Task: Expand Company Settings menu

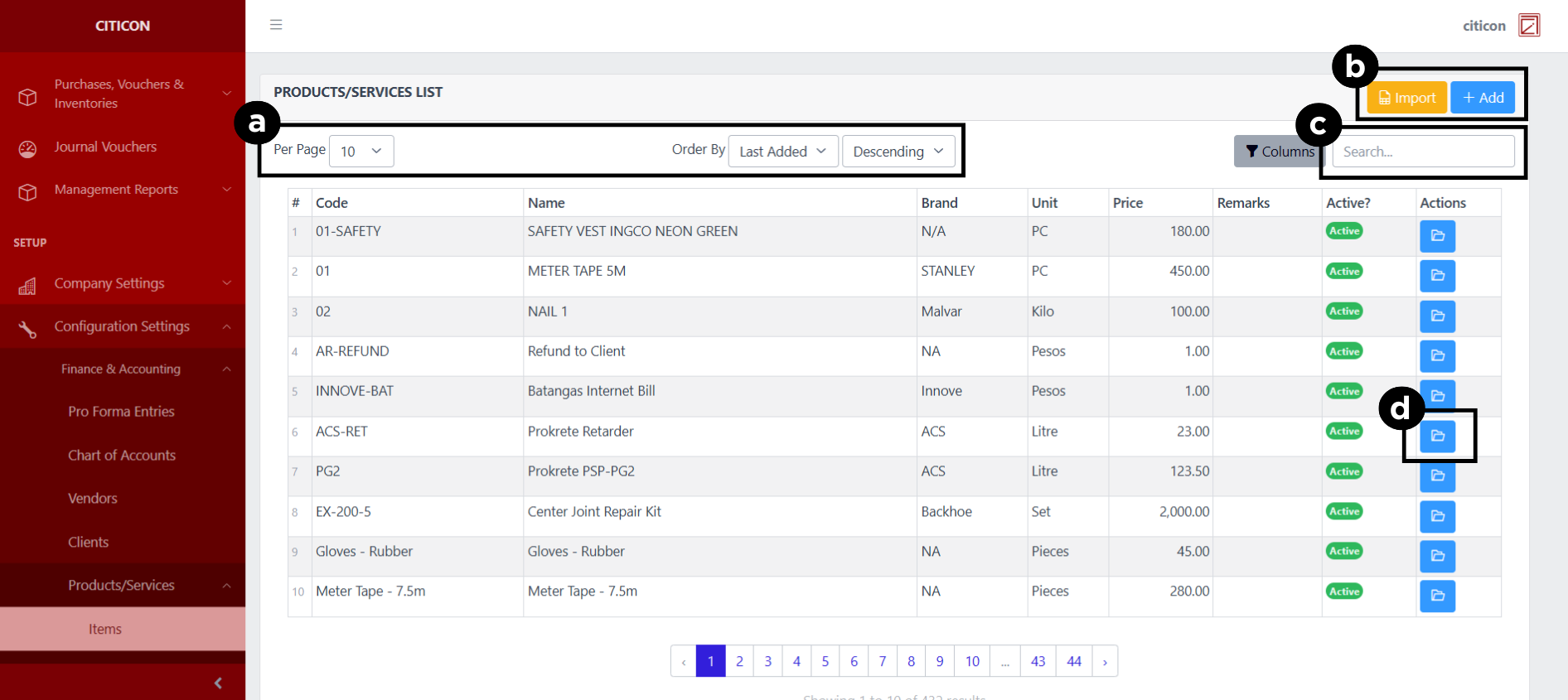Action: 123,283
